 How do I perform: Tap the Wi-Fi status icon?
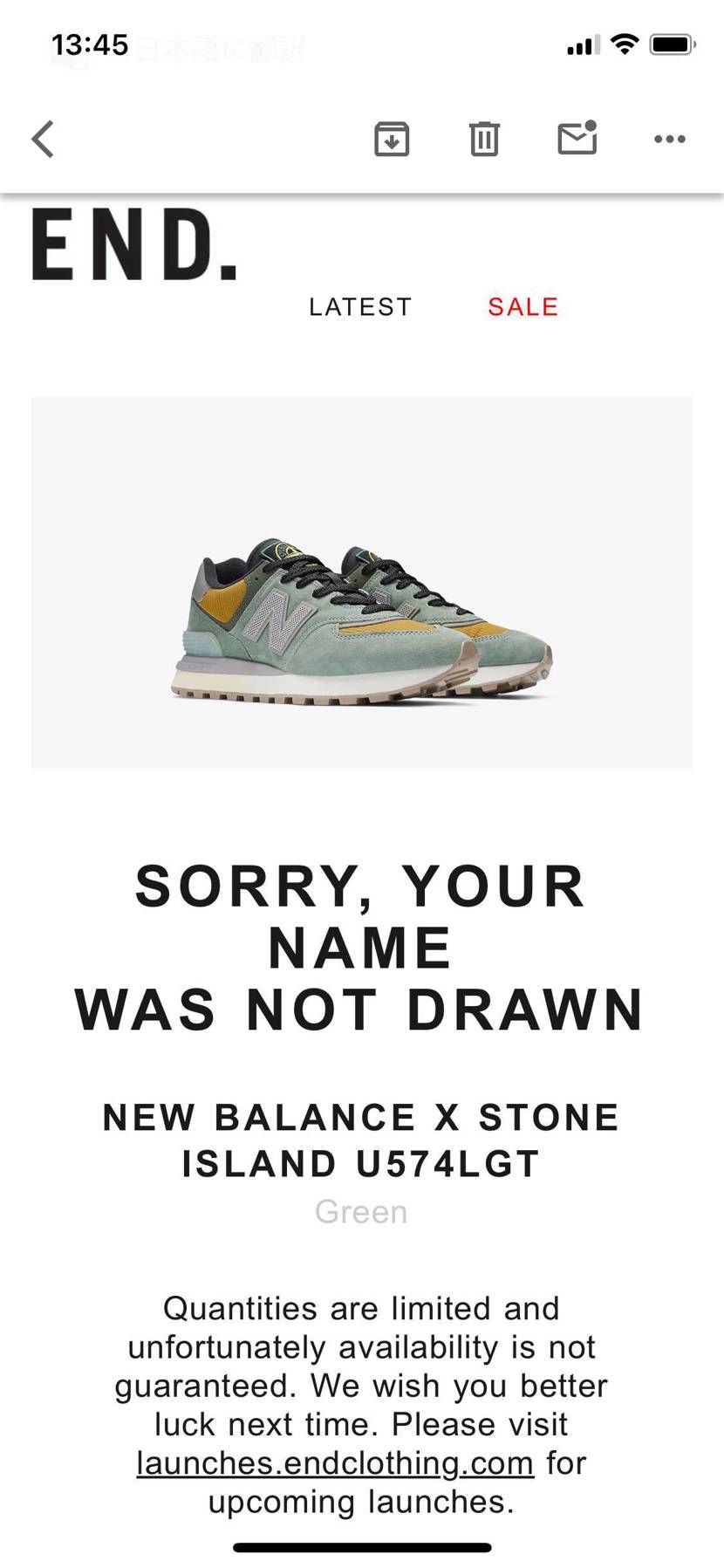(625, 45)
